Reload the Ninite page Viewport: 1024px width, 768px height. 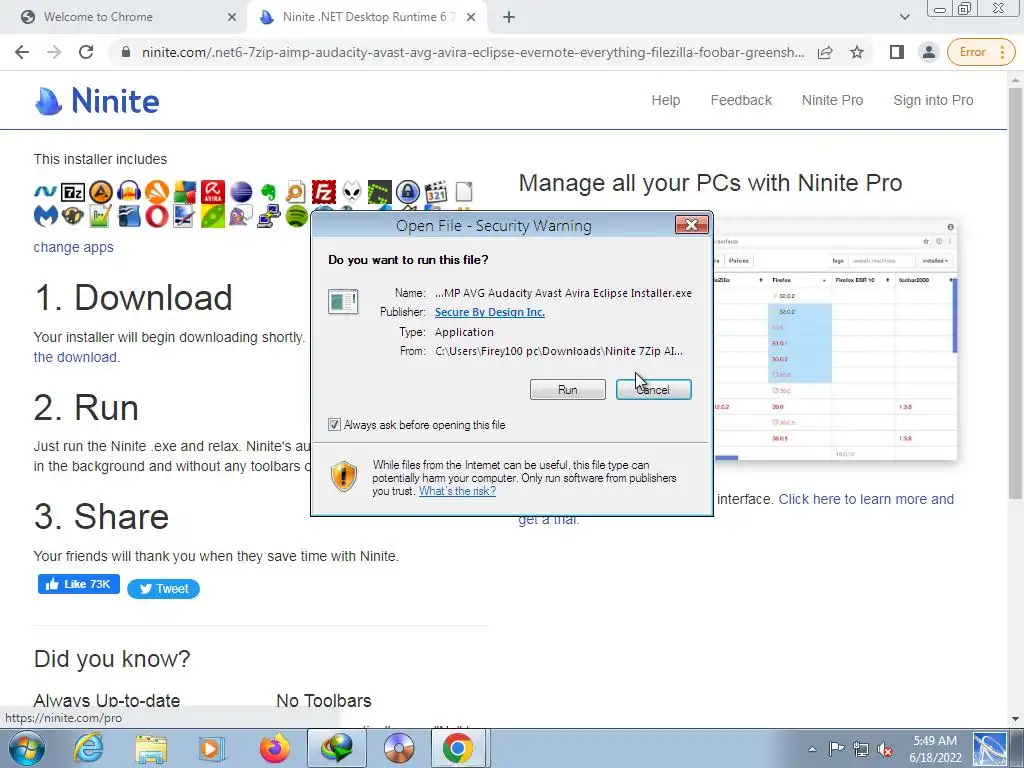coord(86,52)
